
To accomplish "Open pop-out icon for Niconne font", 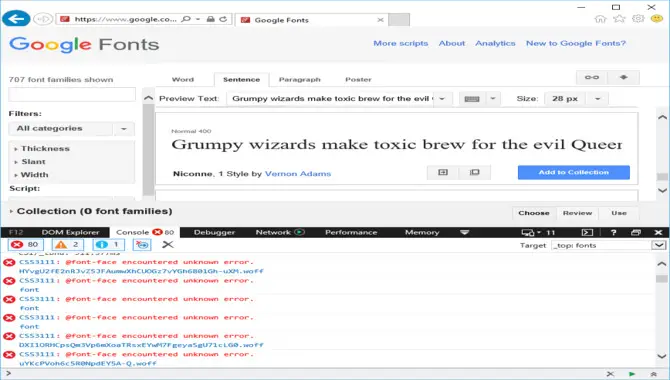I will pyautogui.click(x=474, y=172).
